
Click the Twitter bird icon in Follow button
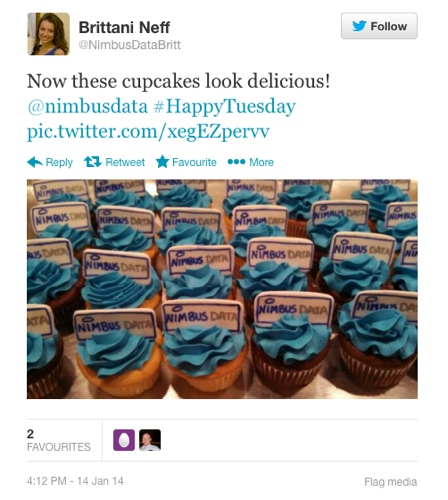coord(359,26)
